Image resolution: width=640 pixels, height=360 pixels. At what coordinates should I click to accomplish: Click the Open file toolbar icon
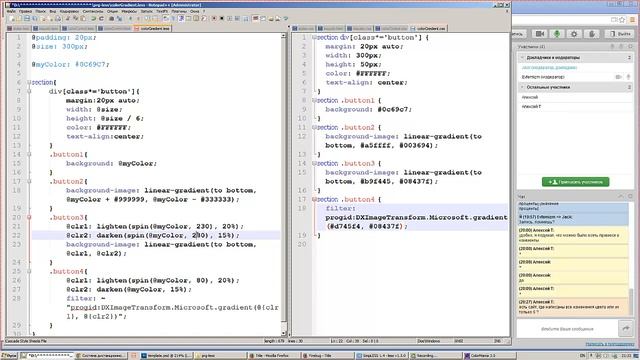coord(19,18)
